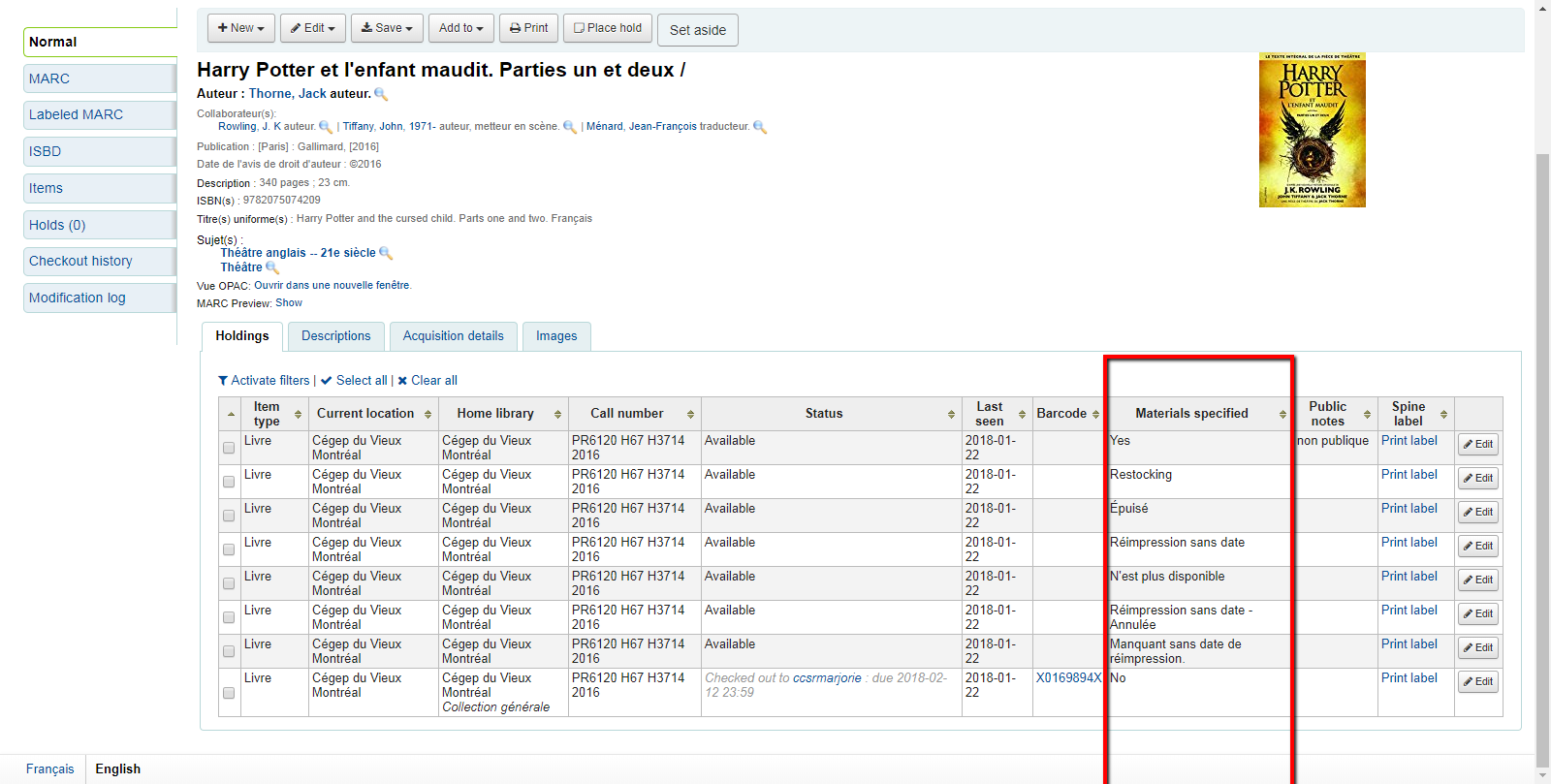Check the first Livre item row checkbox

click(229, 448)
